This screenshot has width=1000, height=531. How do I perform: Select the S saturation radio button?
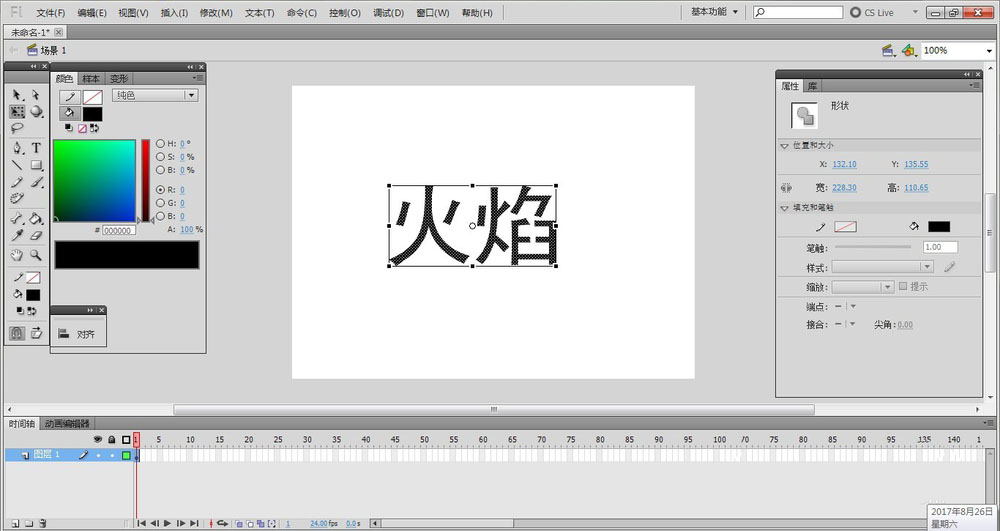click(161, 157)
